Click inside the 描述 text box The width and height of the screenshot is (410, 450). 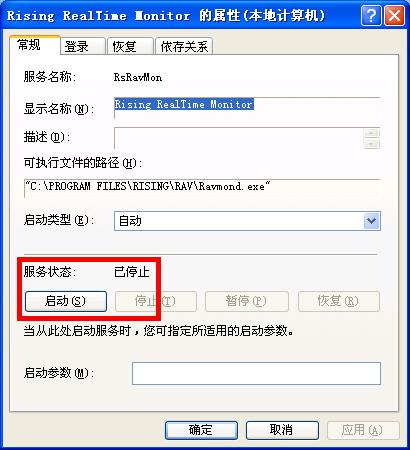tap(238, 138)
